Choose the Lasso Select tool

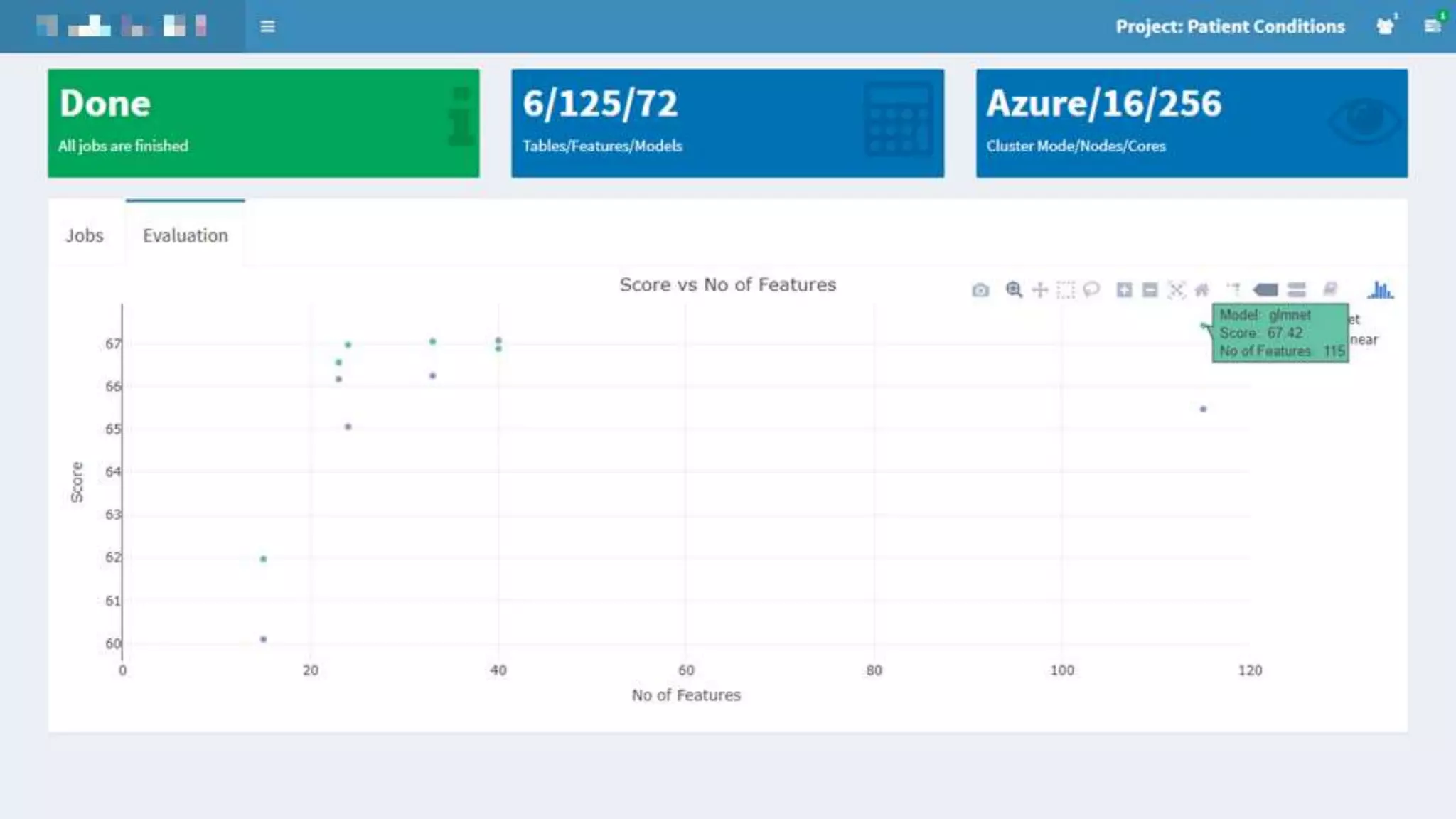[x=1091, y=289]
